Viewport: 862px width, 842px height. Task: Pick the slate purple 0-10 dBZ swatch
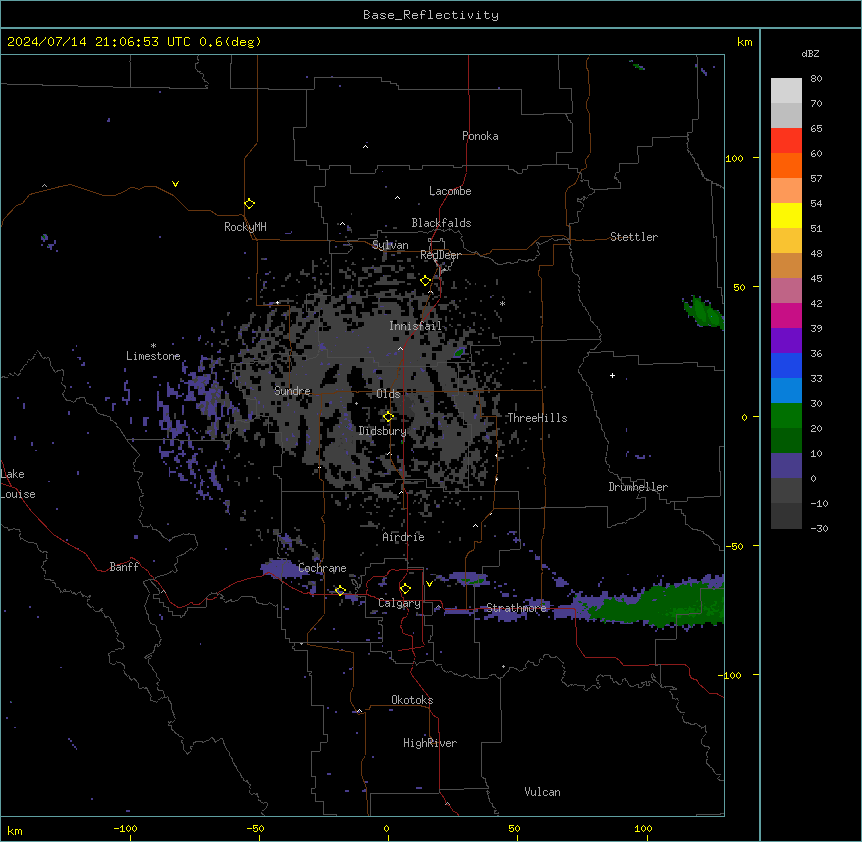point(786,466)
